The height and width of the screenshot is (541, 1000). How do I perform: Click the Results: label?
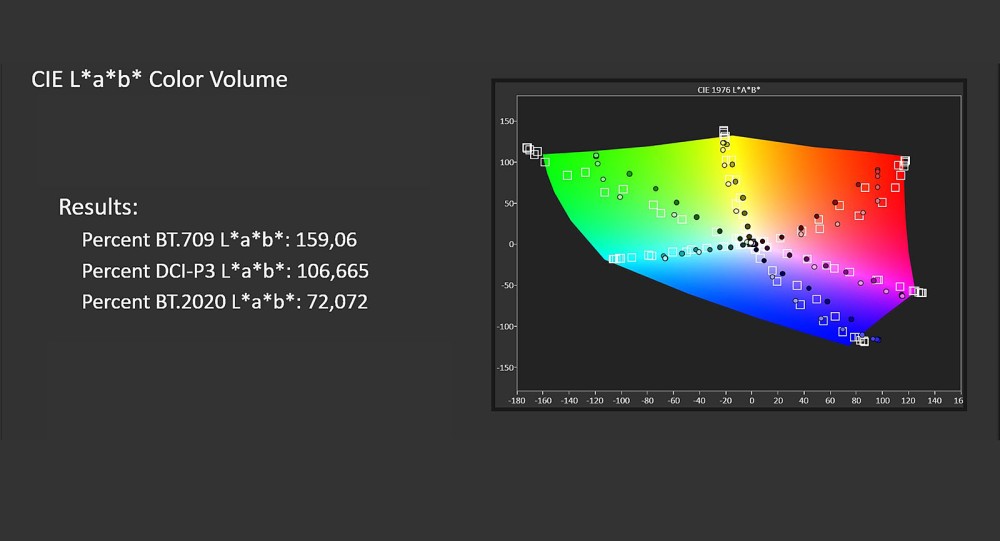[98, 207]
